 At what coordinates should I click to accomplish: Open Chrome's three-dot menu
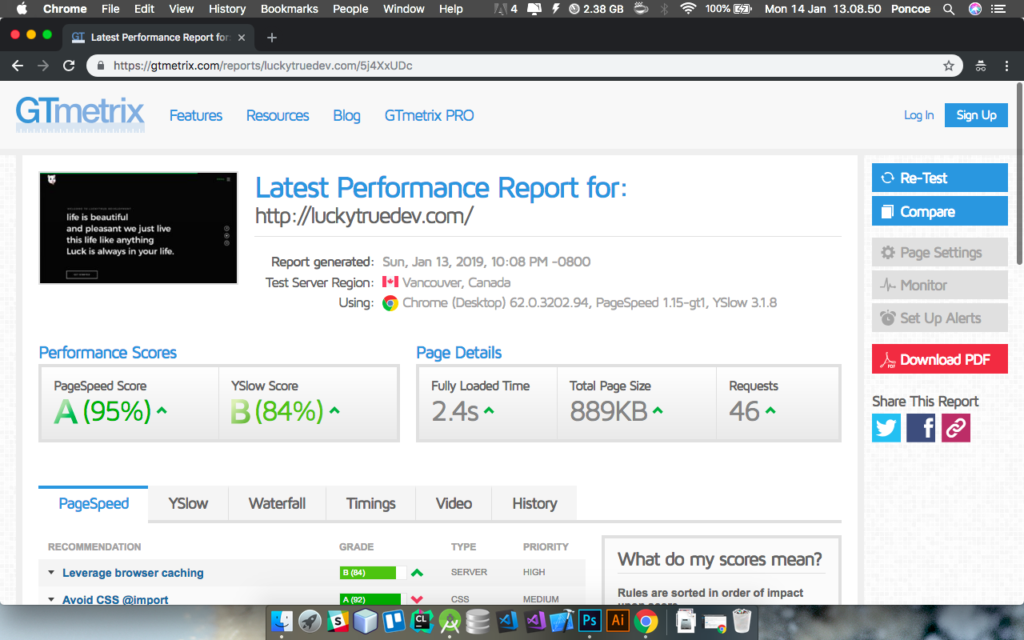(x=1006, y=65)
